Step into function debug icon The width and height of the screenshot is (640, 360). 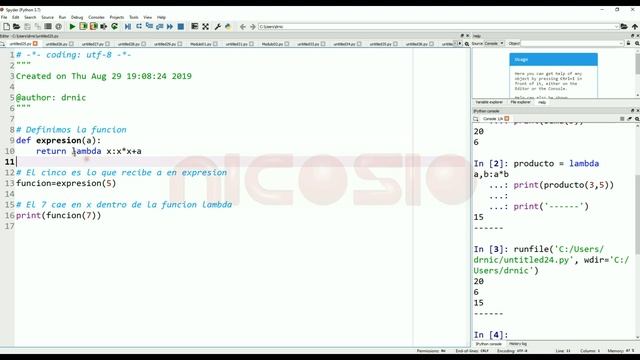149,27
